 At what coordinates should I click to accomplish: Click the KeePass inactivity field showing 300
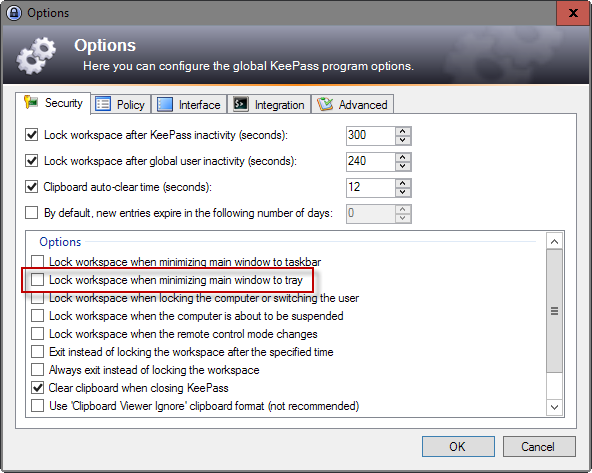coord(371,136)
